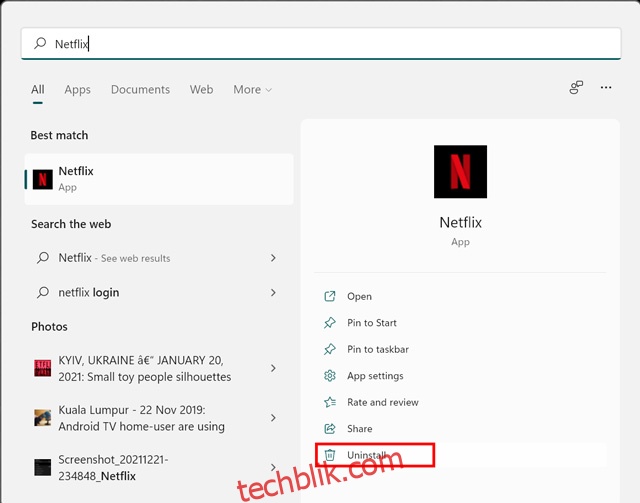Click thumbnail of Screenshot_20211221 result
The height and width of the screenshot is (503, 640).
tap(42, 467)
